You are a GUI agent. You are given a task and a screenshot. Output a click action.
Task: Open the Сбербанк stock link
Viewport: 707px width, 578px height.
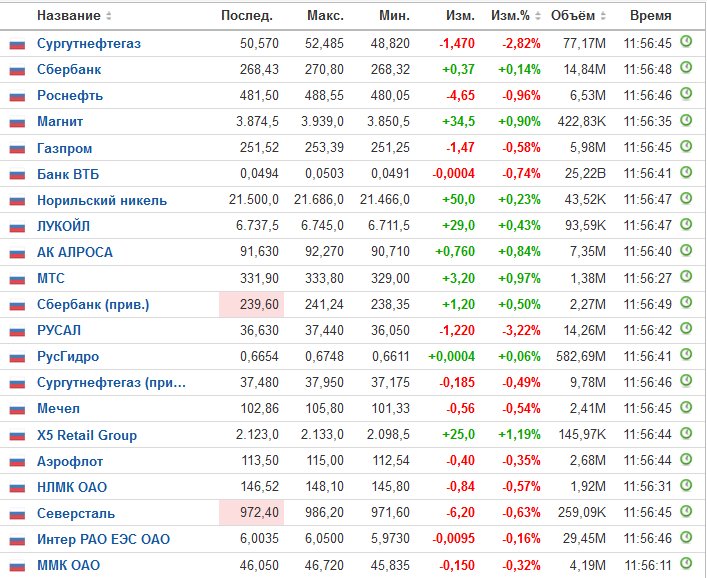[69, 70]
